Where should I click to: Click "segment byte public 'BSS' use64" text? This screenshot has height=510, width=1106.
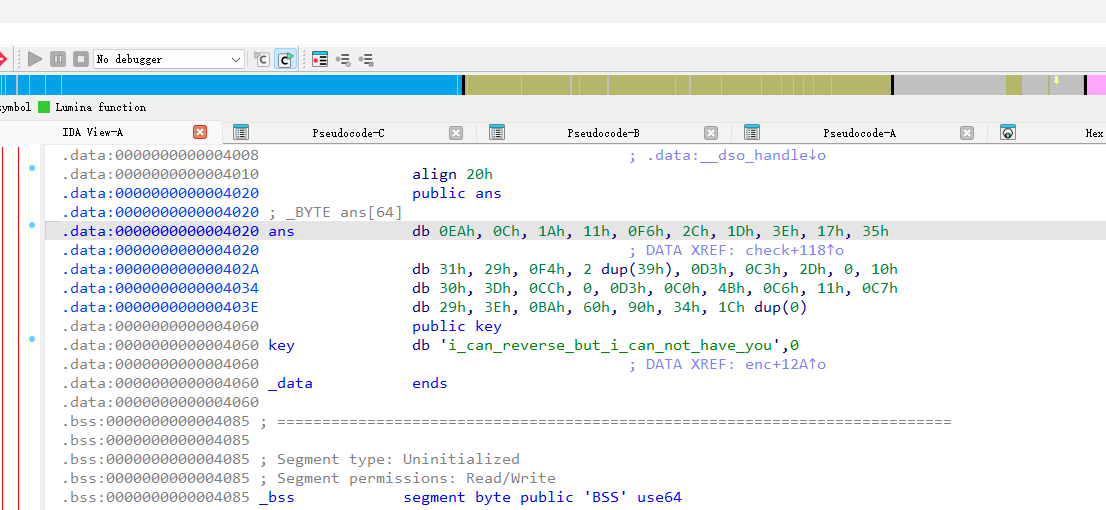tap(542, 498)
